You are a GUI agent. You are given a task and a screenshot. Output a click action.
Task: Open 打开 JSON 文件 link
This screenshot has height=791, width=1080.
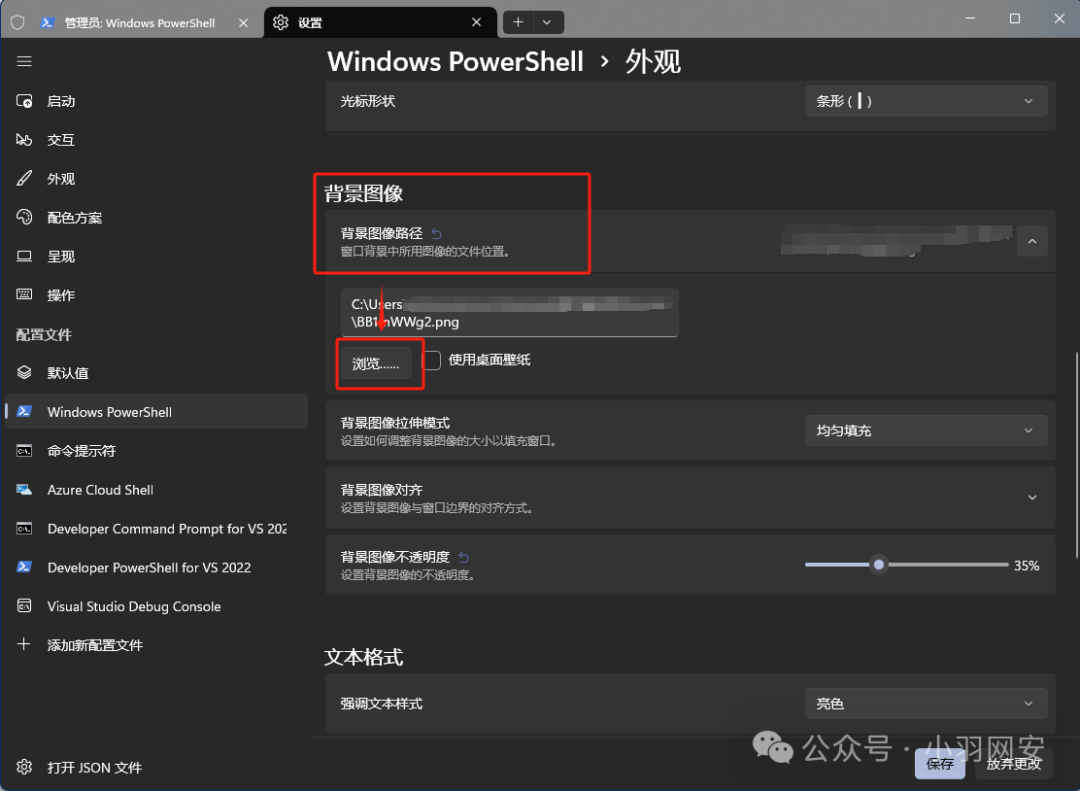(x=156, y=767)
